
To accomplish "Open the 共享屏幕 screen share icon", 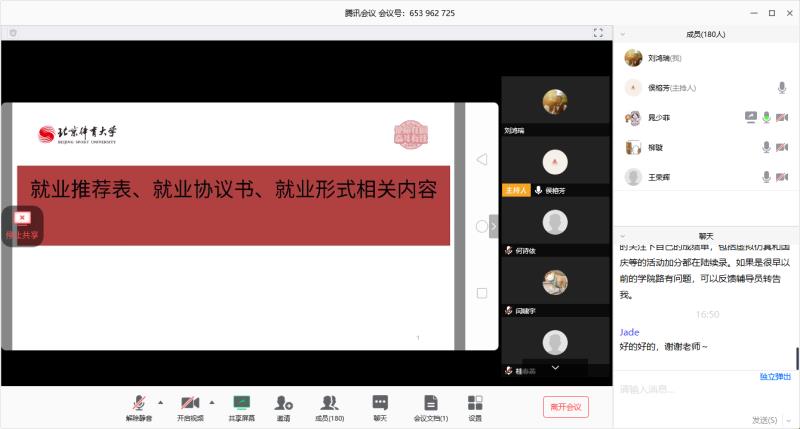I will (x=241, y=403).
